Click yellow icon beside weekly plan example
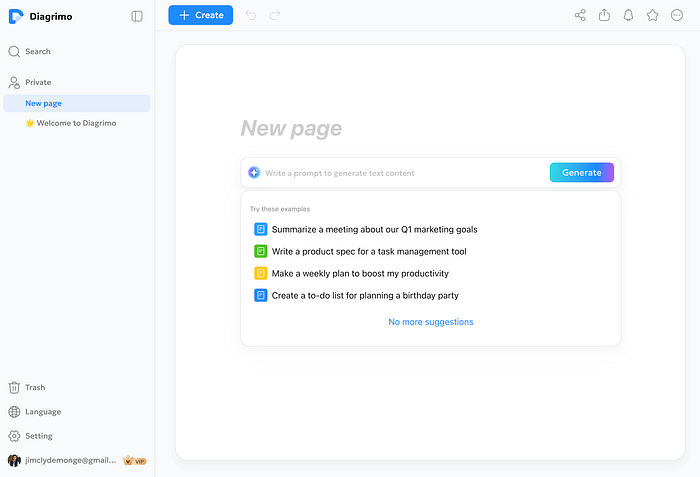The width and height of the screenshot is (700, 477). point(261,273)
